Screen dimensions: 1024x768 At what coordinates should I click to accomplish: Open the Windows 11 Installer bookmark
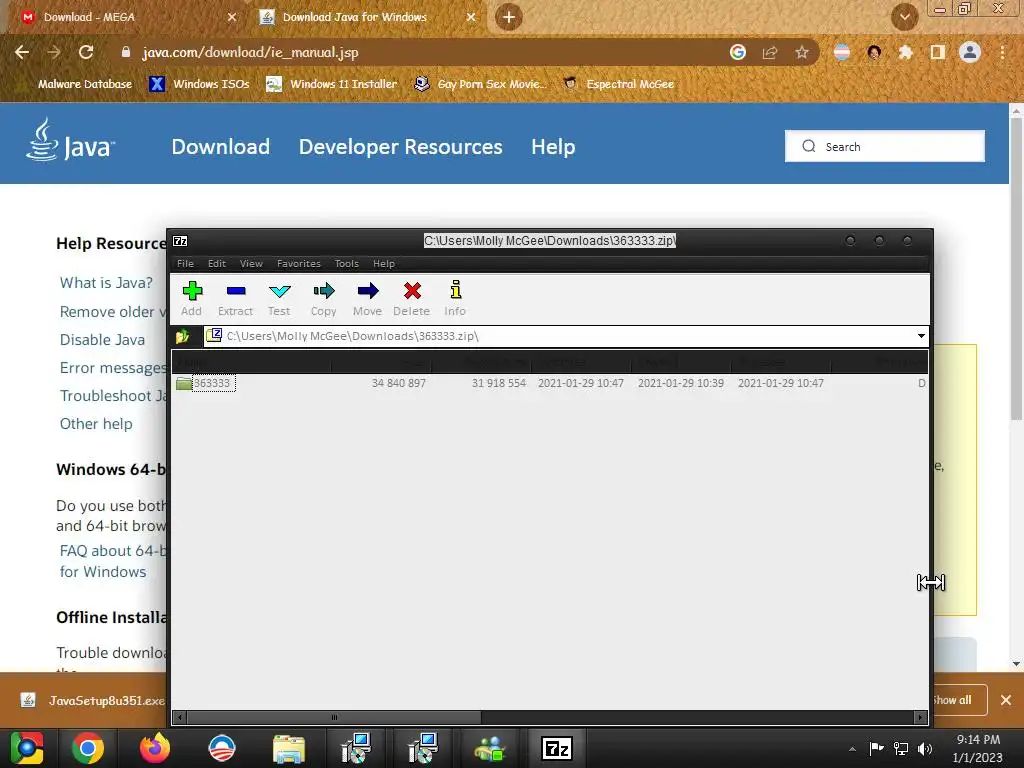pos(332,84)
